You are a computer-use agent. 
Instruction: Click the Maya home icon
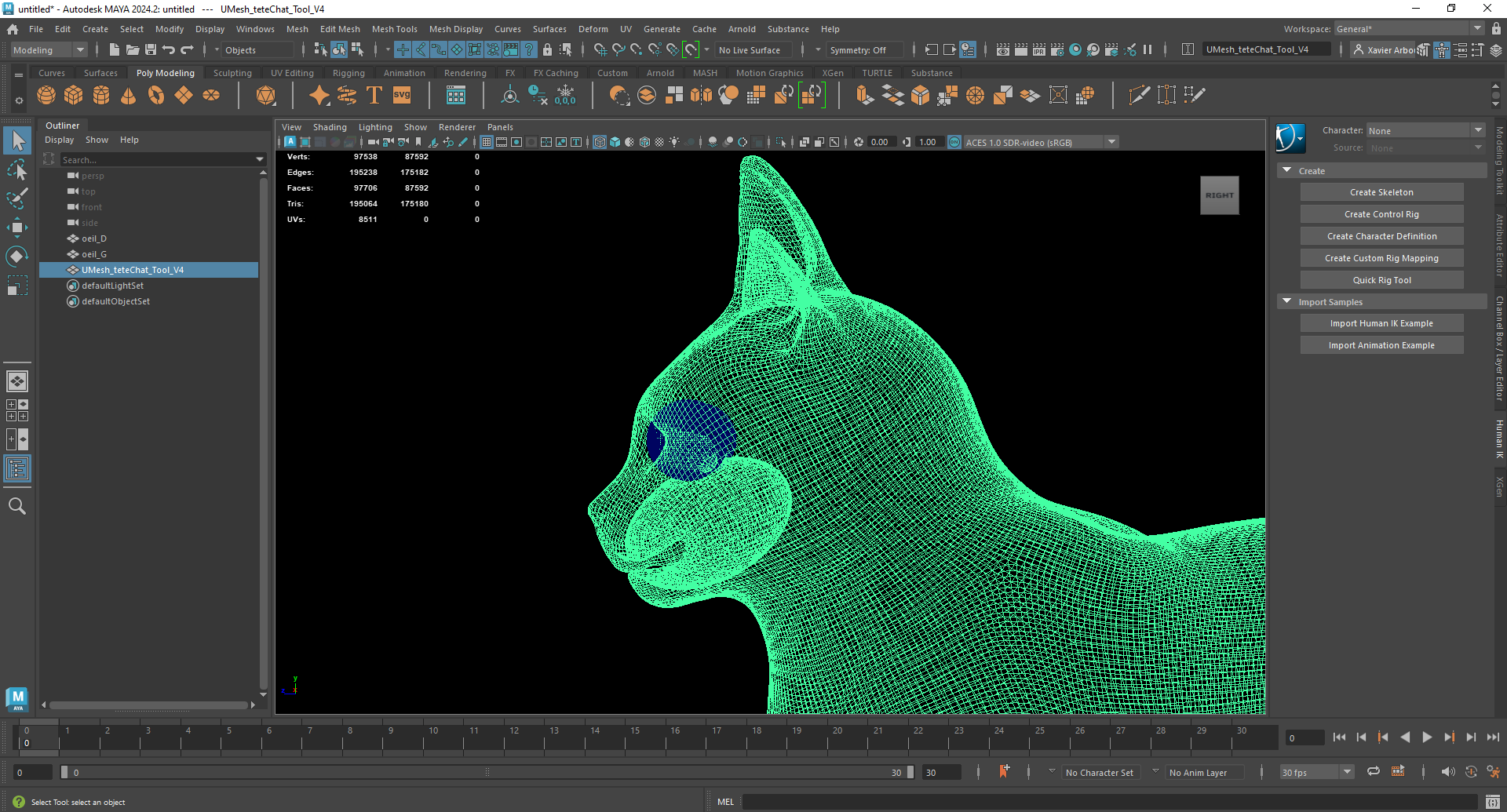tap(13, 29)
